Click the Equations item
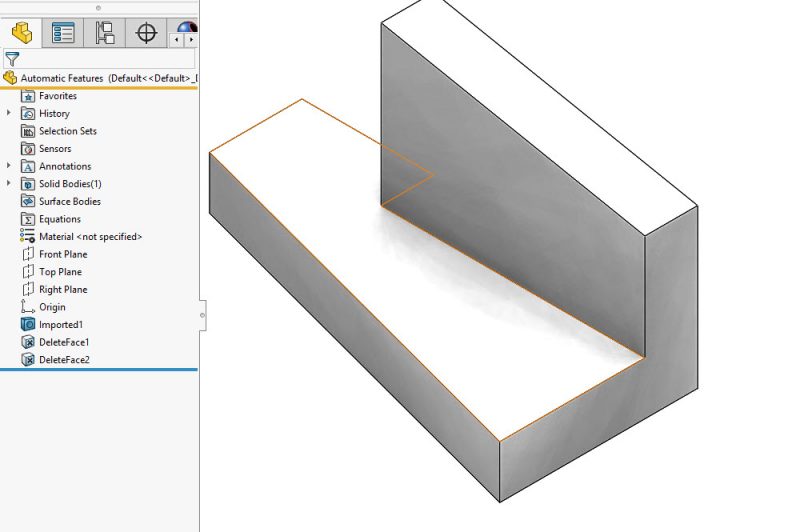The width and height of the screenshot is (800, 532). point(59,219)
